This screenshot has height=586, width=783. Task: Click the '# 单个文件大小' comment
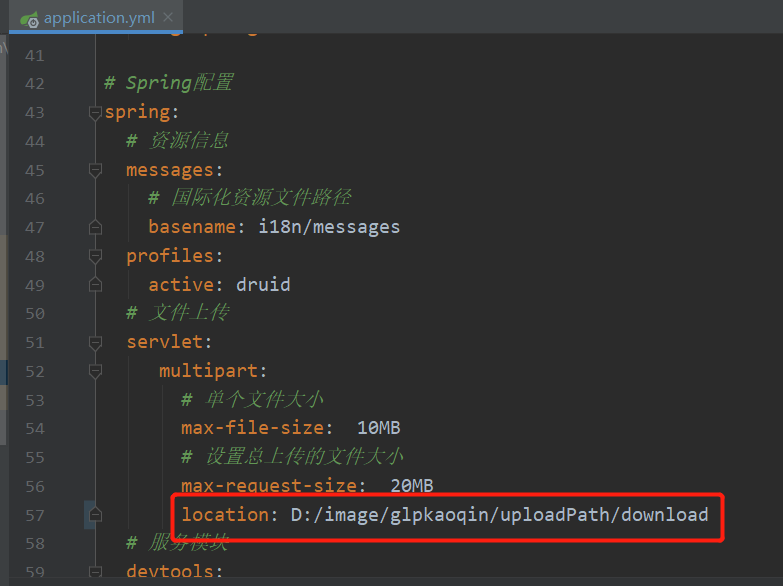pyautogui.click(x=252, y=400)
